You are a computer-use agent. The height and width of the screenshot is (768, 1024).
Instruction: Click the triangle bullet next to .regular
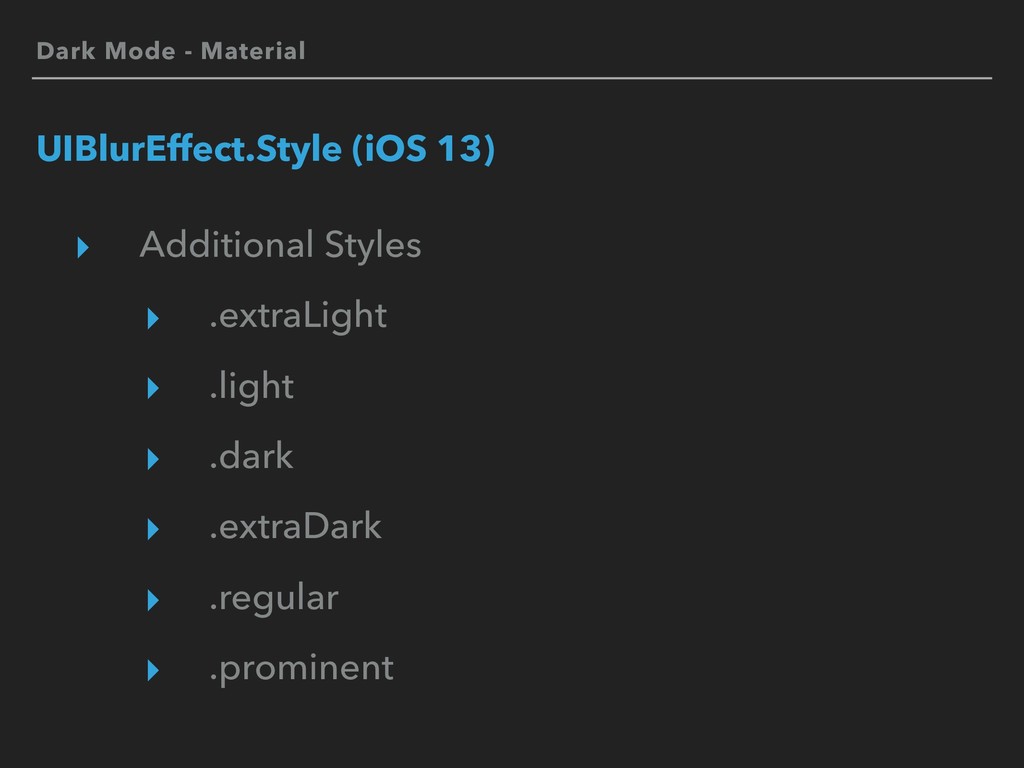(153, 600)
